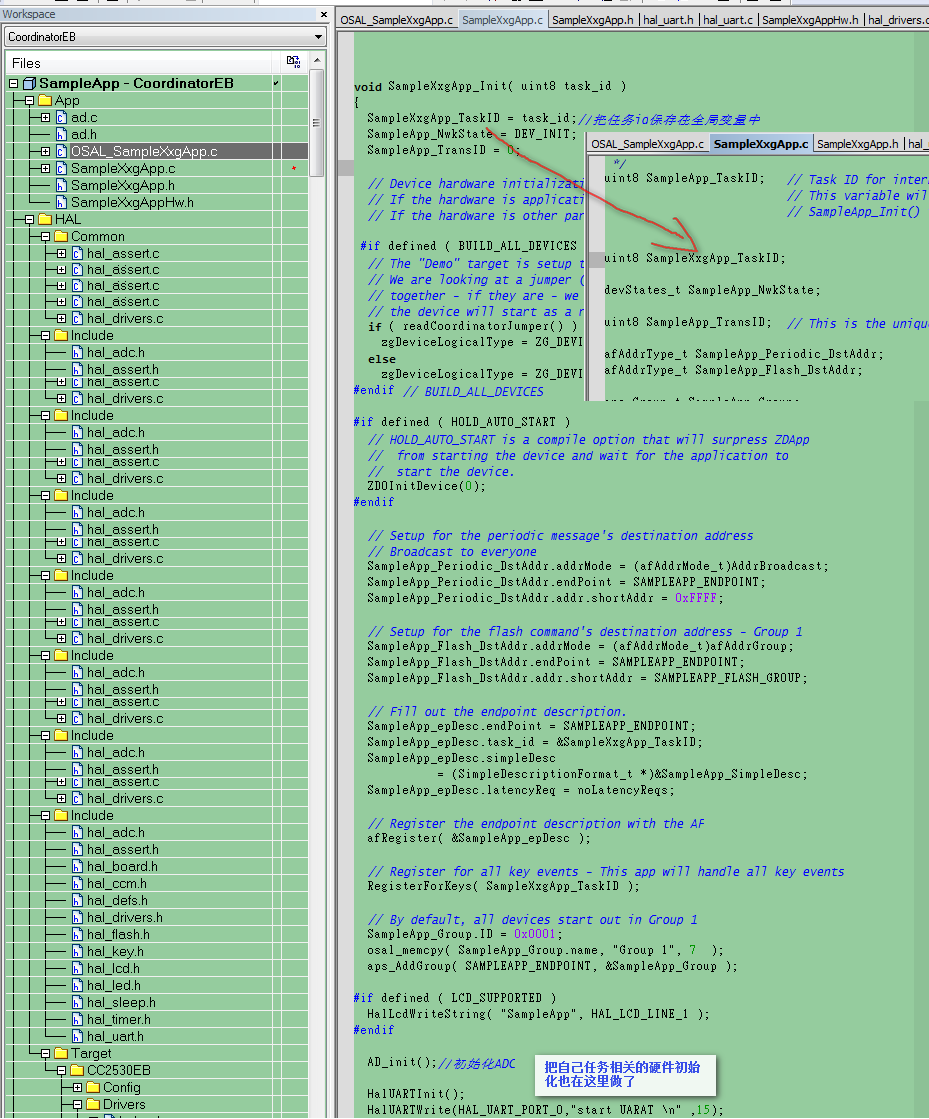Click the HAL folder icon
The height and width of the screenshot is (1119, 929).
pyautogui.click(x=46, y=219)
